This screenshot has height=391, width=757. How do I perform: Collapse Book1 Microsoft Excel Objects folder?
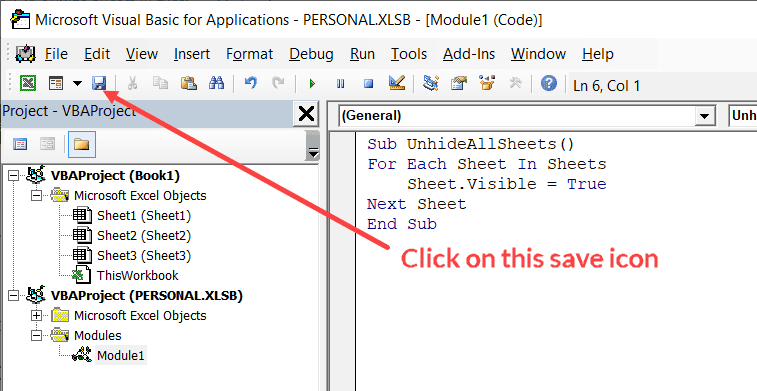[x=36, y=196]
